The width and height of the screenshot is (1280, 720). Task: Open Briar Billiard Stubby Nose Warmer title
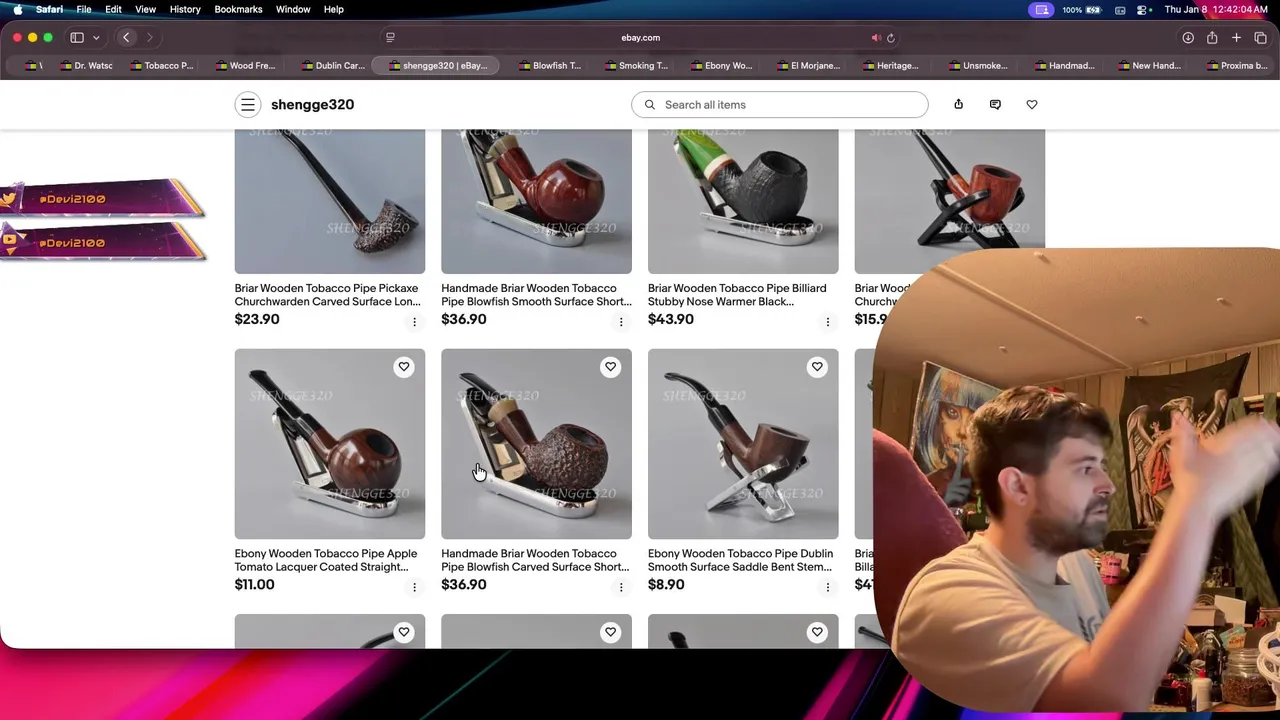[737, 295]
